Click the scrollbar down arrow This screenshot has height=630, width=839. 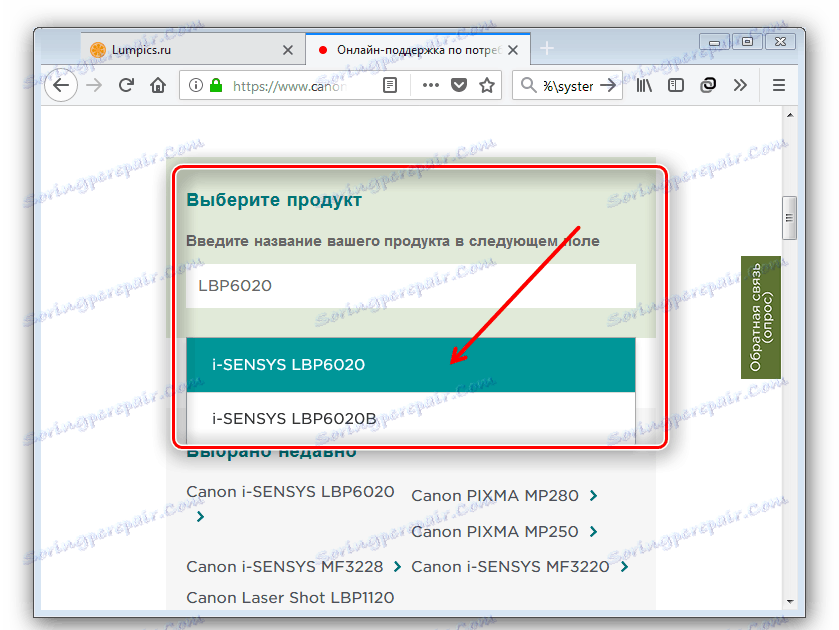(790, 602)
